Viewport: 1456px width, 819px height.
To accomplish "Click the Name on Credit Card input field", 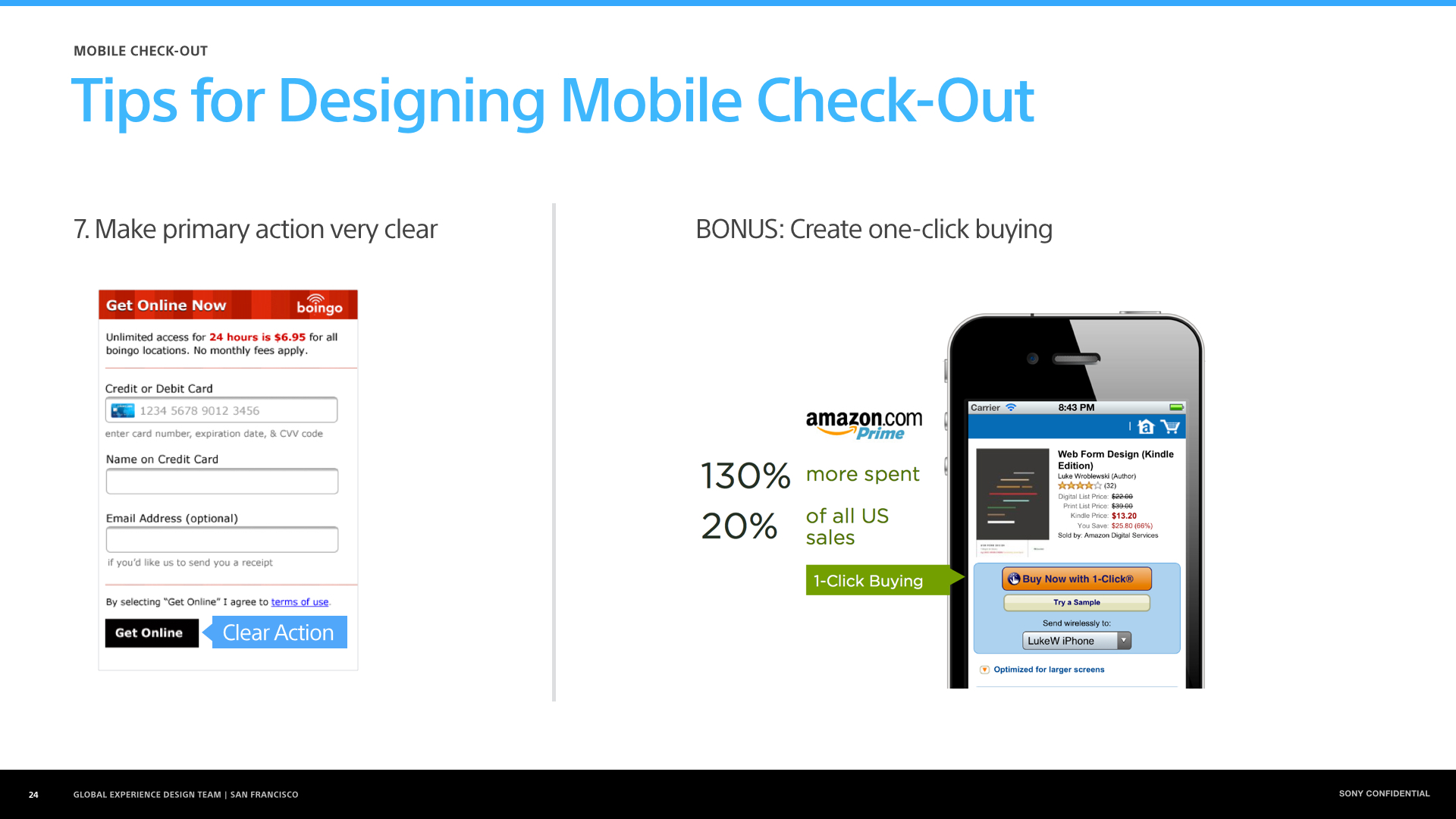I will click(223, 482).
